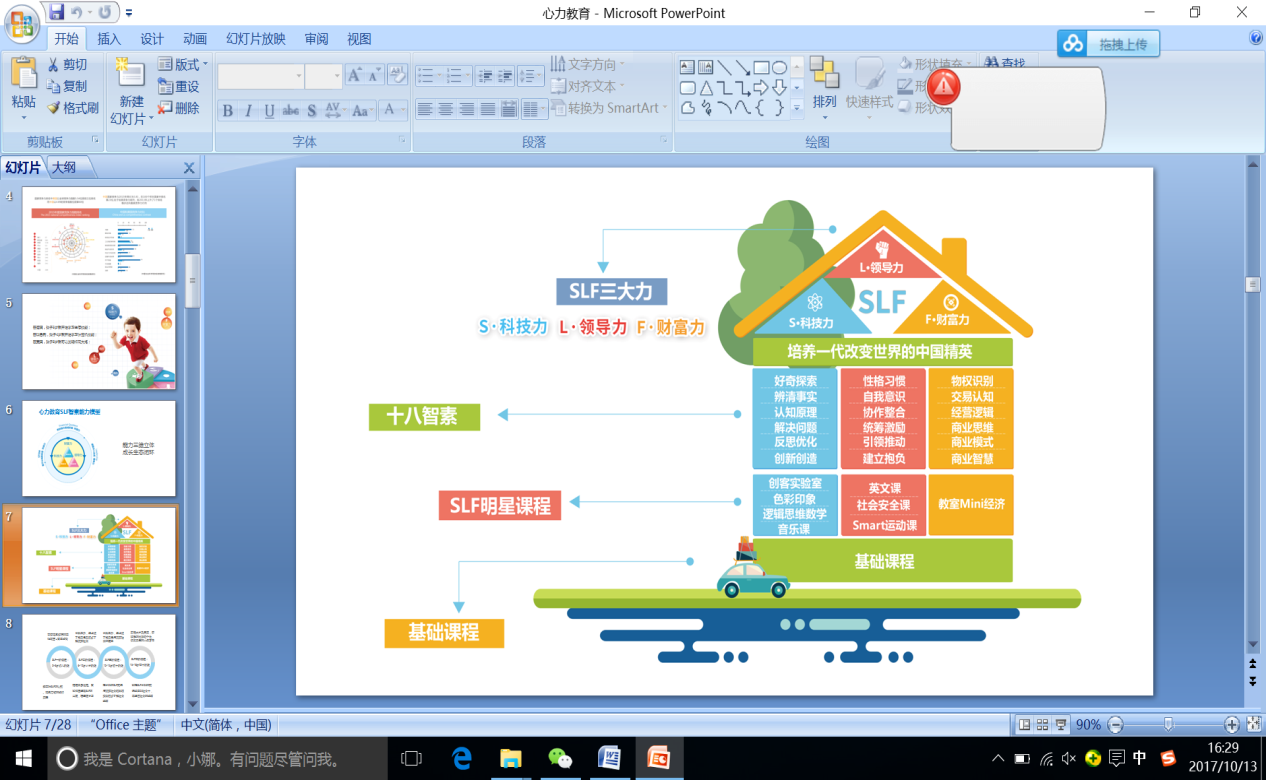Pick the rectangle shape in shapes gallery
The width and height of the screenshot is (1266, 780).
point(761,67)
